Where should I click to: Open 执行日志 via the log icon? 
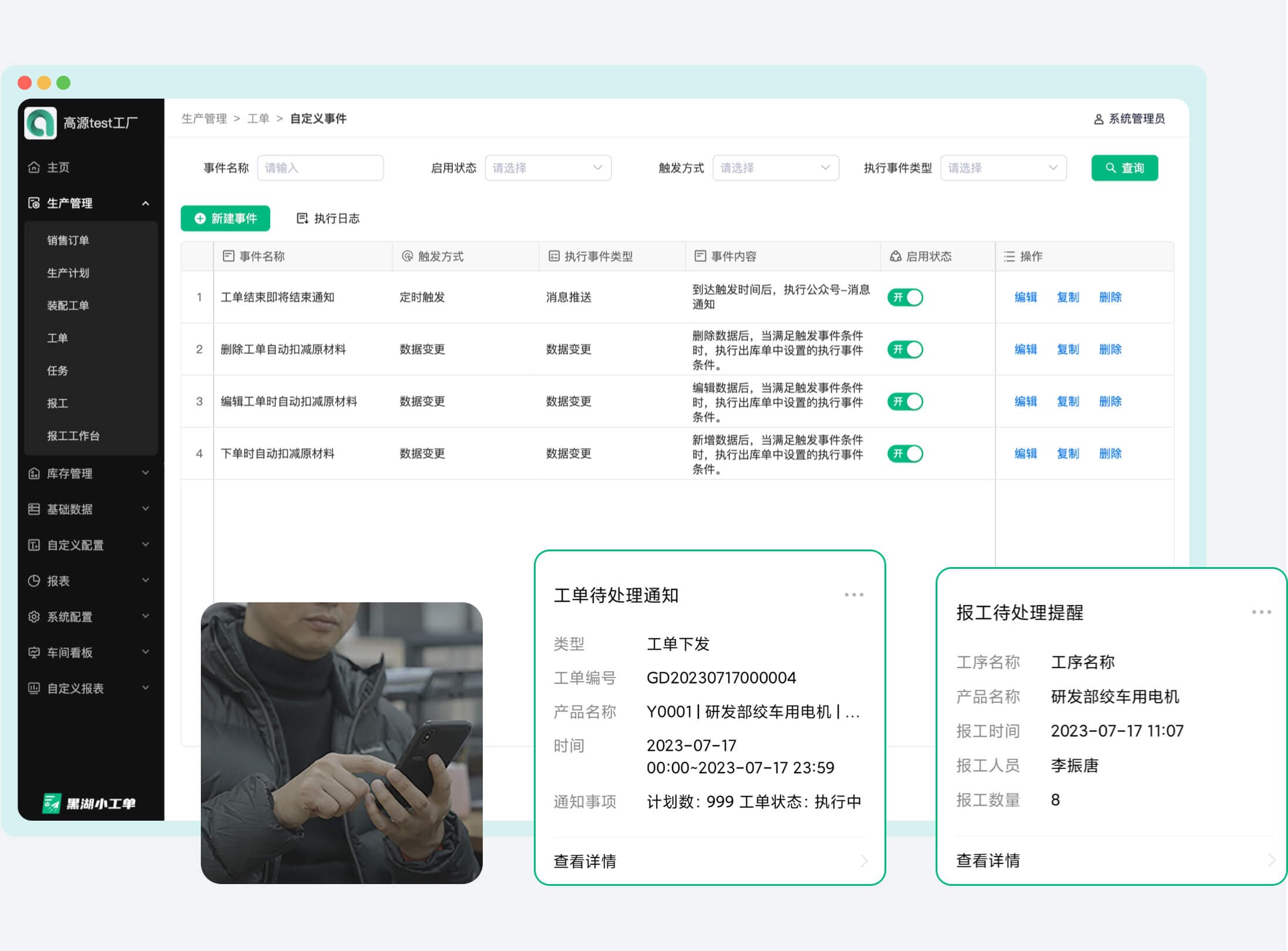coord(302,218)
